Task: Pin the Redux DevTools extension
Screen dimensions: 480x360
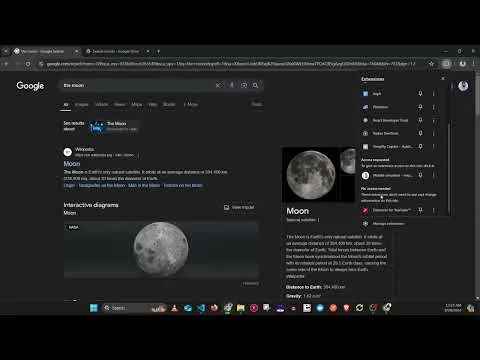Action: tap(420, 133)
